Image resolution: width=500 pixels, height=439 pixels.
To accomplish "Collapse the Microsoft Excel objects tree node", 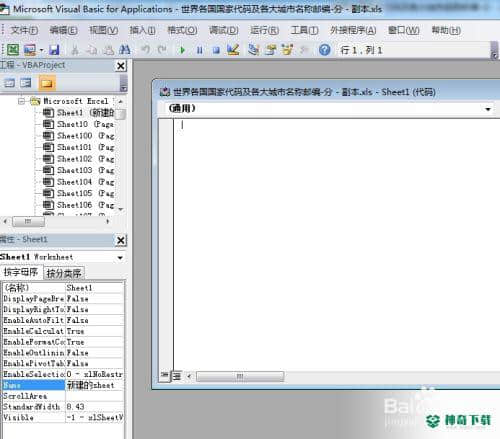I will 22,101.
